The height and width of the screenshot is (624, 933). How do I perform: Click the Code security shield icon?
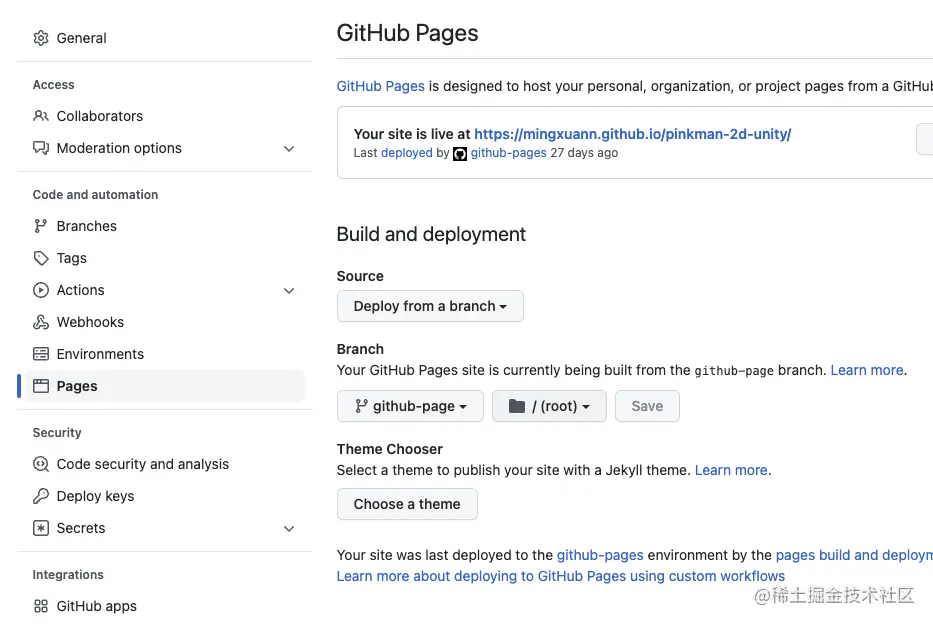tap(41, 464)
